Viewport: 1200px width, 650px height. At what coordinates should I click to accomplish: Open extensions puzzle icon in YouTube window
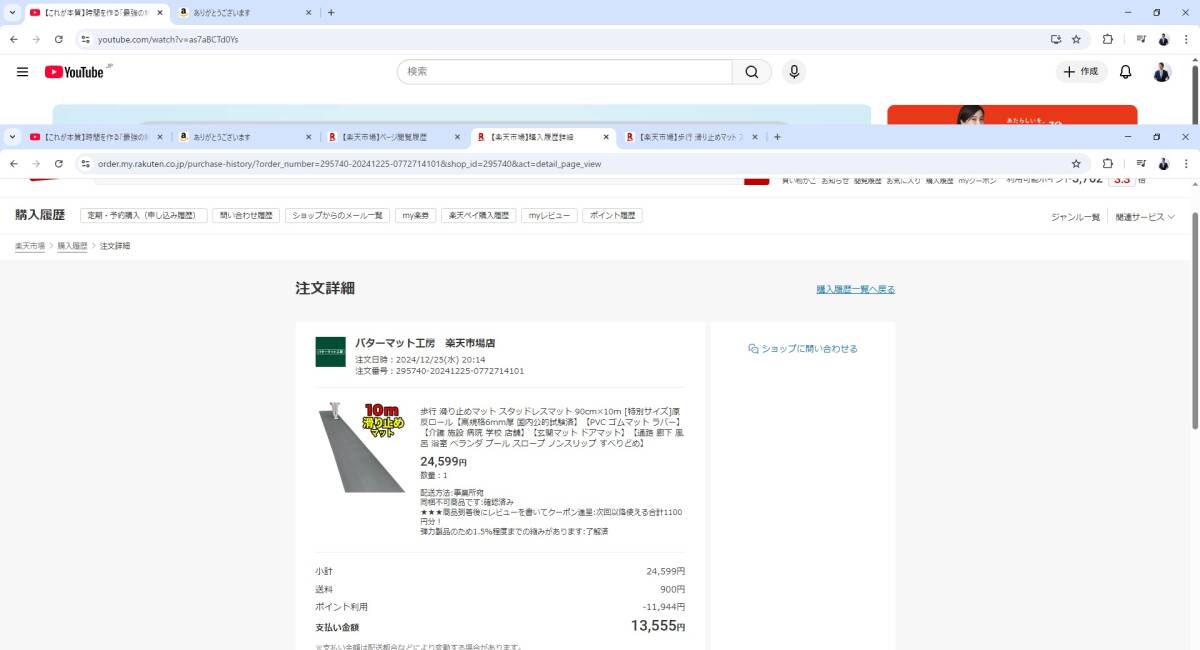[x=1108, y=39]
